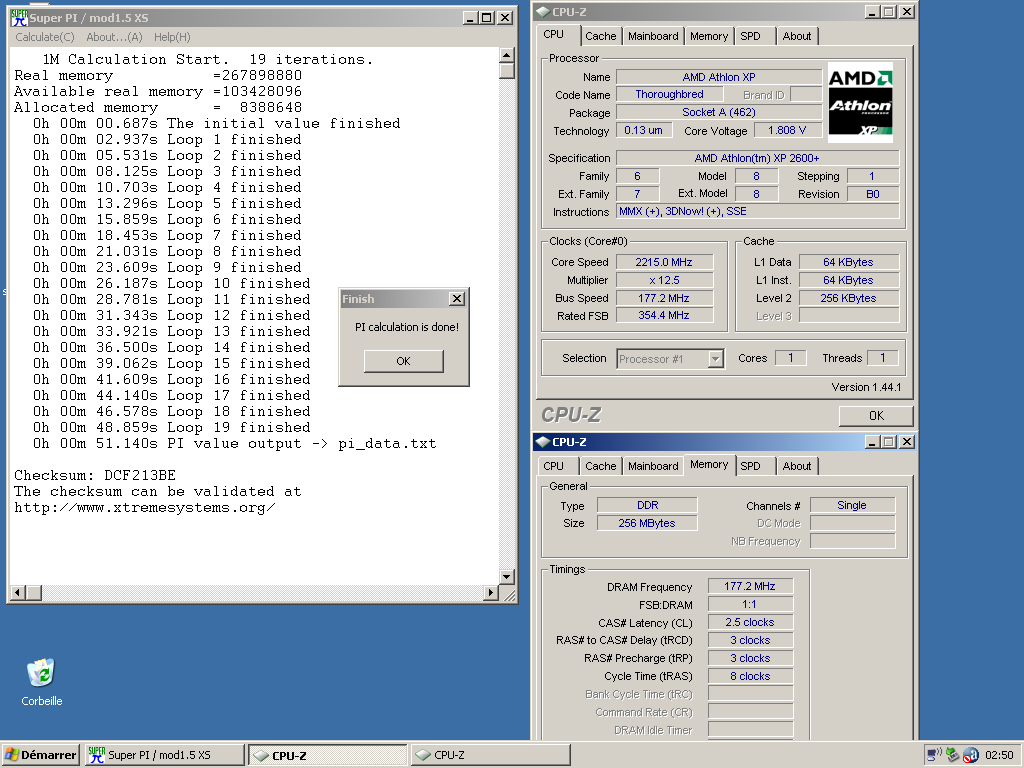This screenshot has width=1024, height=768.
Task: Click the Core Voltage 1.808 V field
Action: pyautogui.click(x=787, y=130)
